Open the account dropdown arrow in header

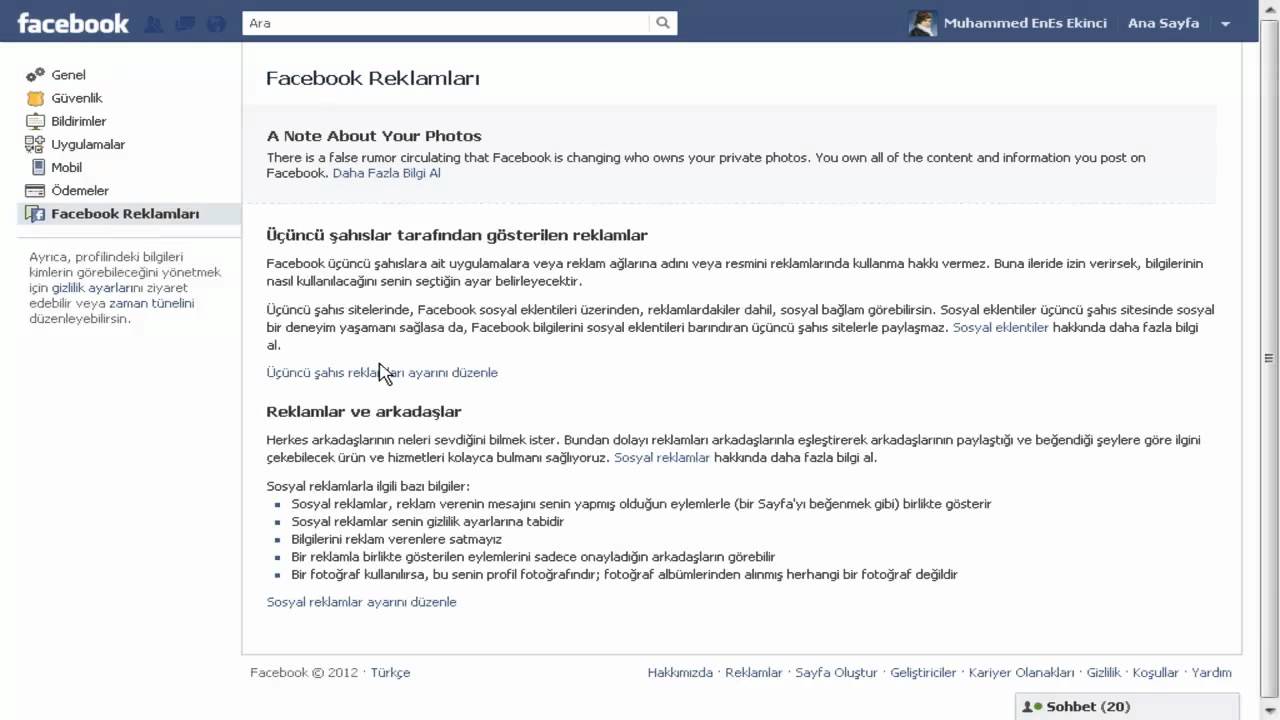(1226, 24)
